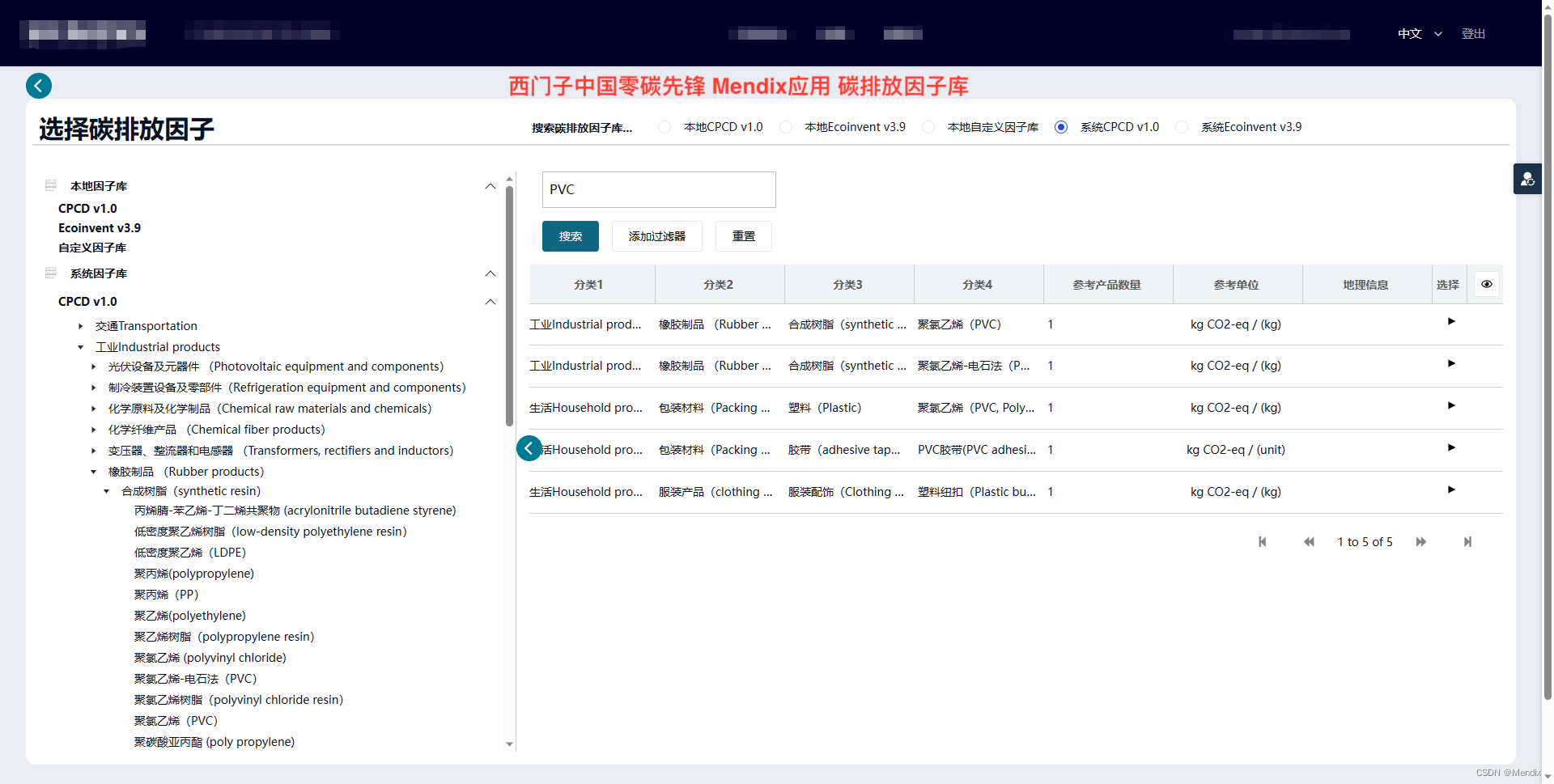This screenshot has height=784, width=1554.
Task: Collapse 工业Industrial products tree node
Action: coord(81,347)
